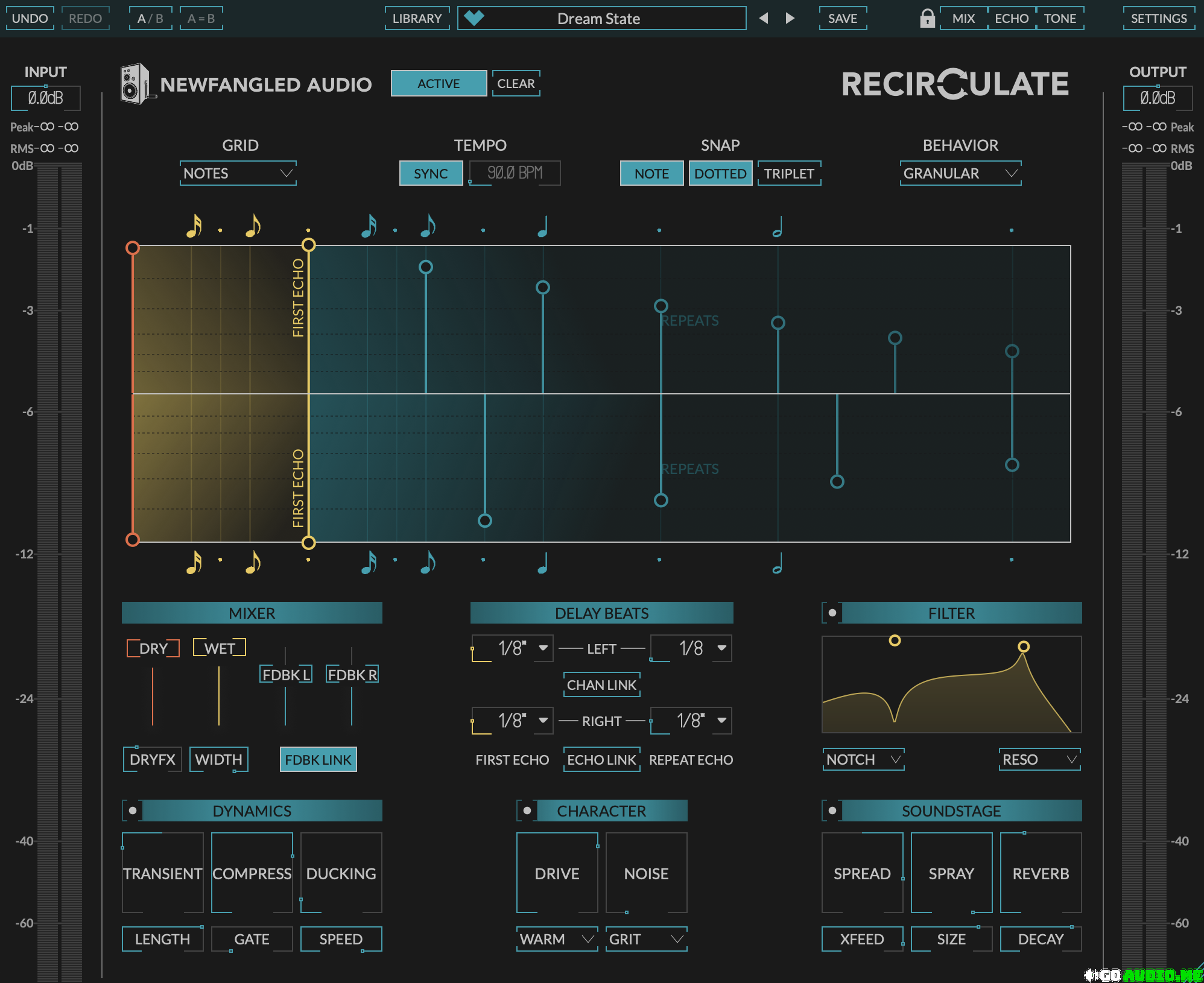Screen dimensions: 1204x983
Task: Click the 90.0 BPM tempo field
Action: point(515,173)
